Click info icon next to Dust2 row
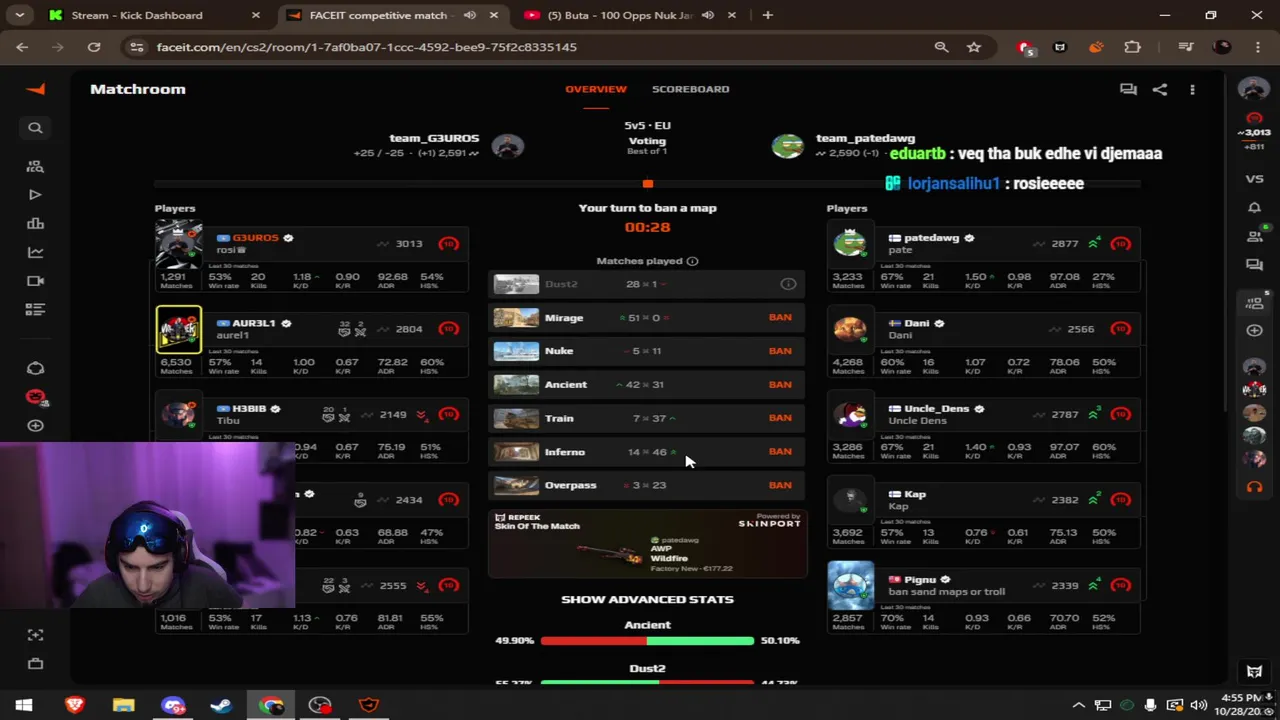1280x720 pixels. click(x=788, y=284)
